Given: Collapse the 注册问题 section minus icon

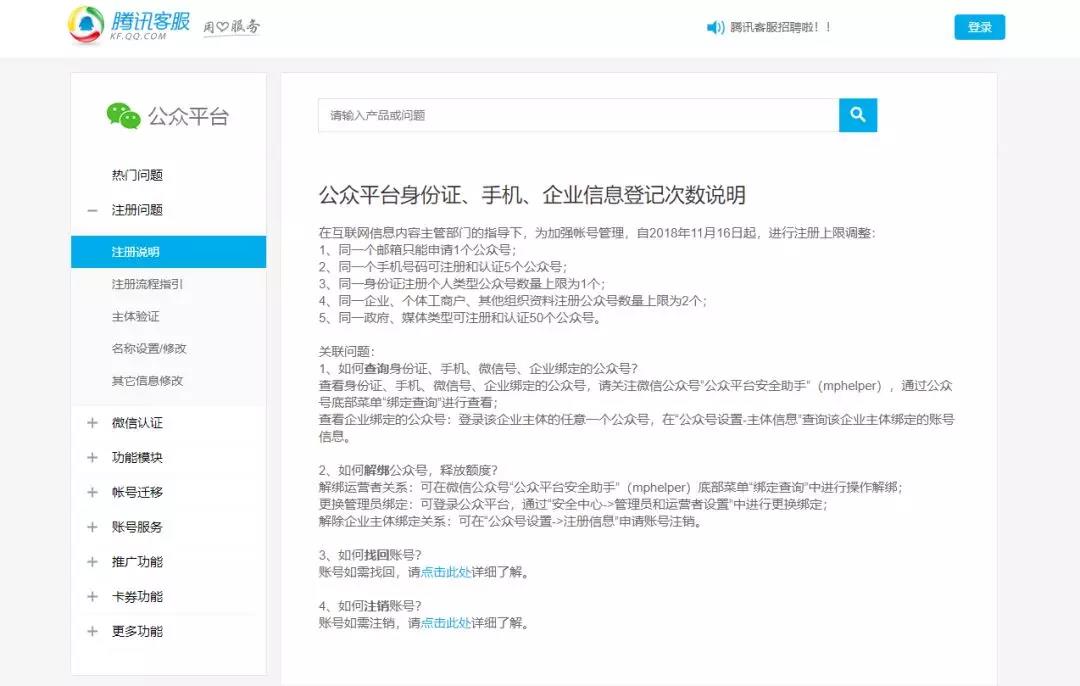Looking at the screenshot, I should pyautogui.click(x=92, y=210).
